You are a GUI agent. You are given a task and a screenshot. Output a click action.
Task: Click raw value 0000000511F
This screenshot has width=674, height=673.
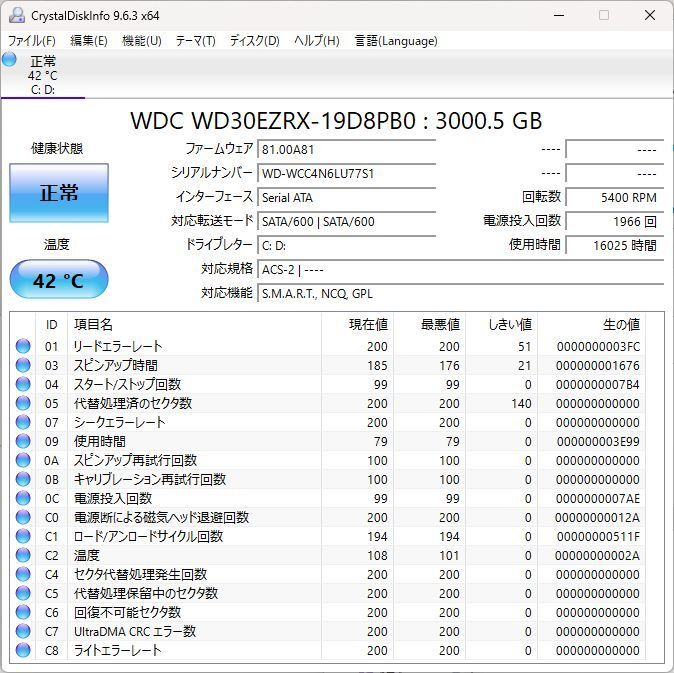pos(598,537)
